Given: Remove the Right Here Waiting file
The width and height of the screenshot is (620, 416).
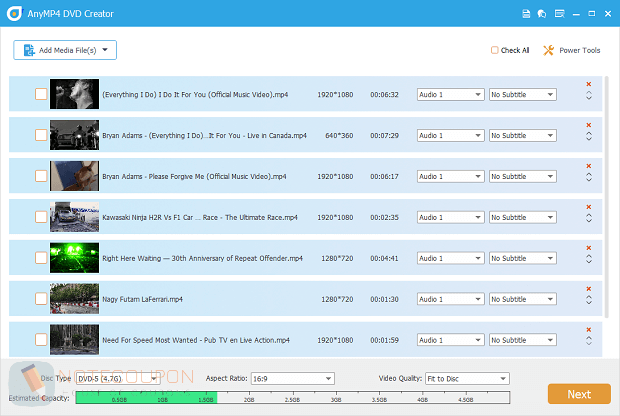Looking at the screenshot, I should pyautogui.click(x=588, y=248).
